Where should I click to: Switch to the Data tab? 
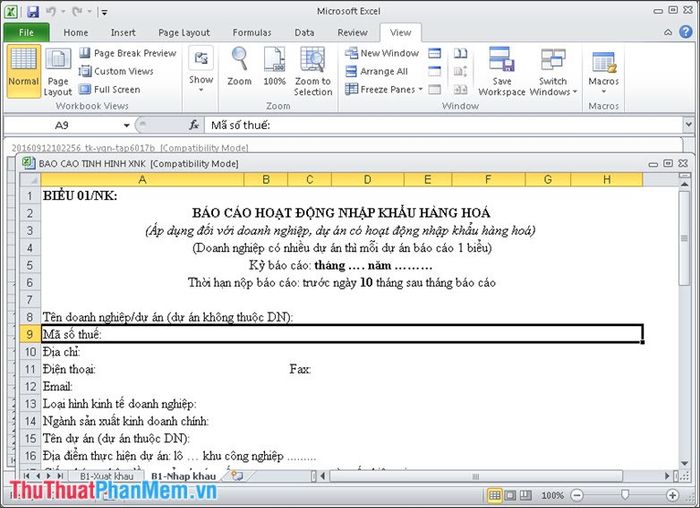pos(304,33)
